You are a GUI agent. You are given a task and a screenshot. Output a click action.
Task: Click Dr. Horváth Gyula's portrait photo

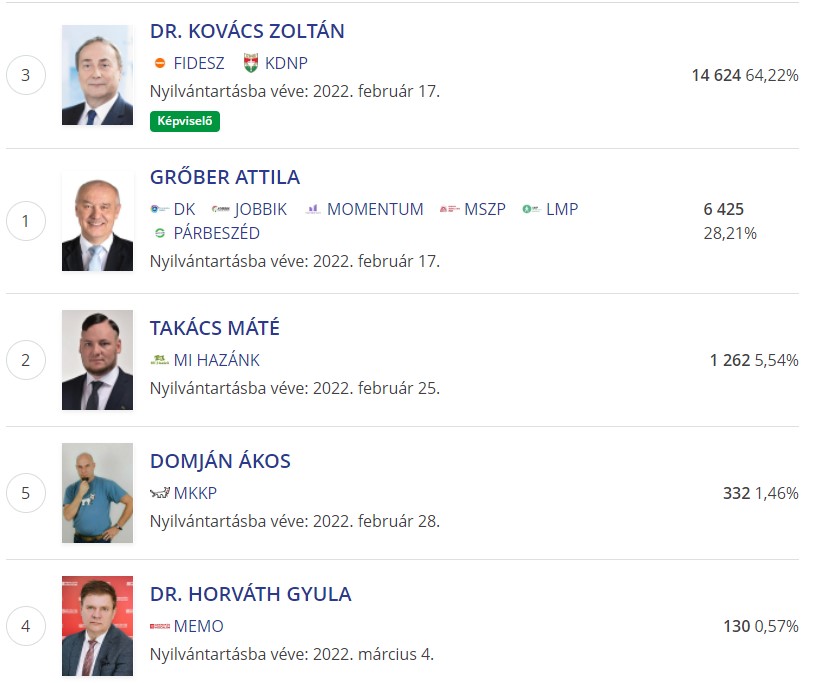(97, 626)
